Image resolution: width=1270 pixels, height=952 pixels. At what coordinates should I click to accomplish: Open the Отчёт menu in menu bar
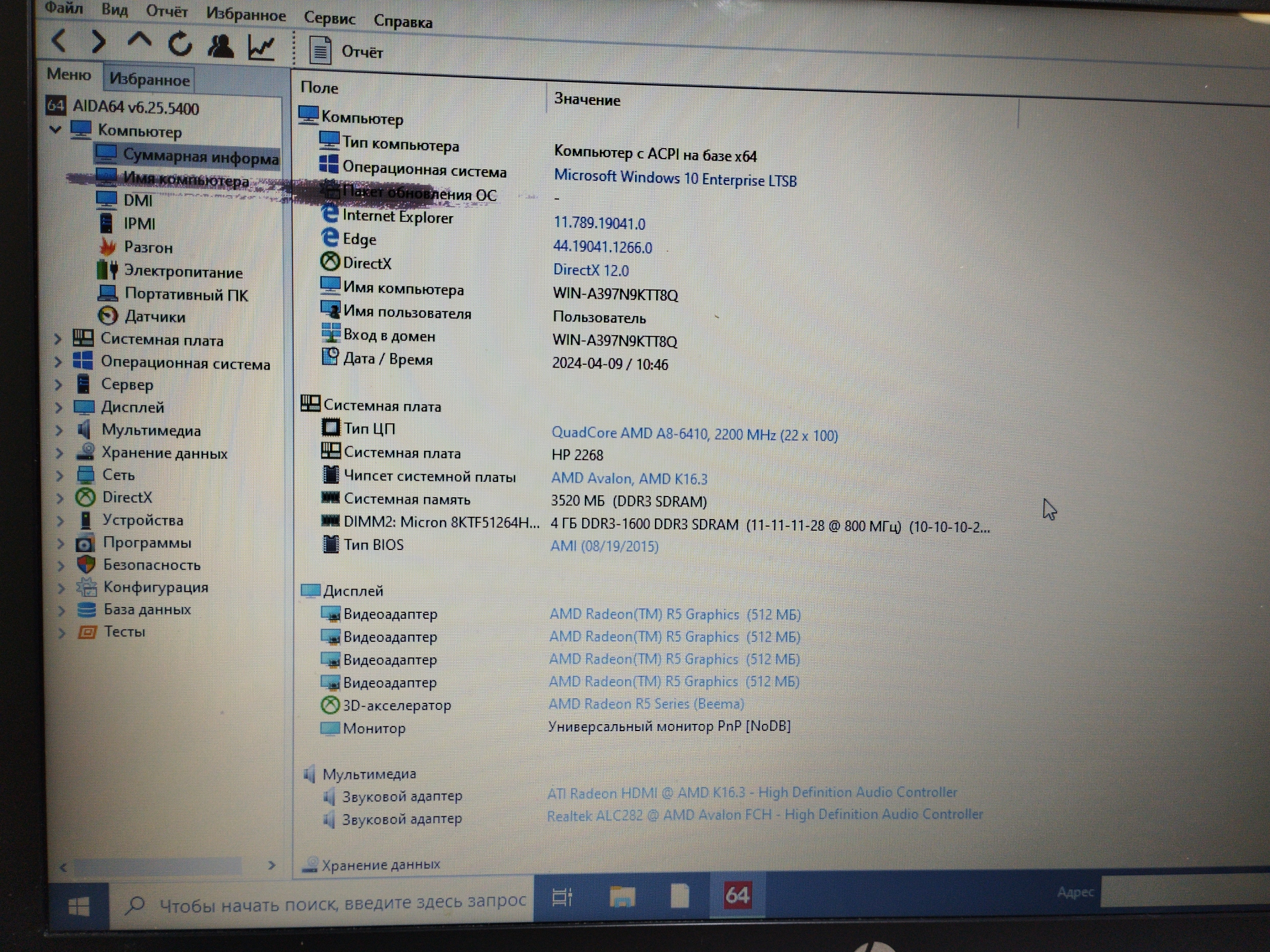[x=167, y=11]
